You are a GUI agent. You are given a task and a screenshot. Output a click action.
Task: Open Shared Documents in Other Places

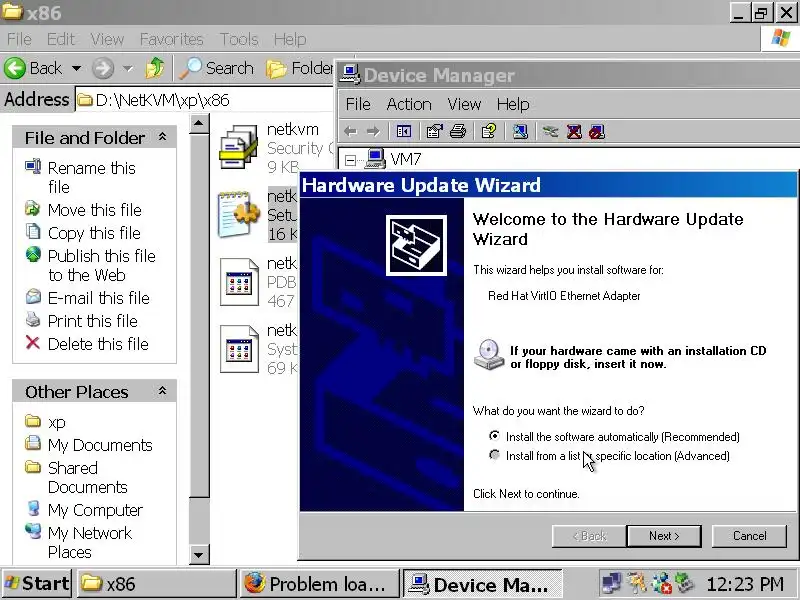[87, 477]
